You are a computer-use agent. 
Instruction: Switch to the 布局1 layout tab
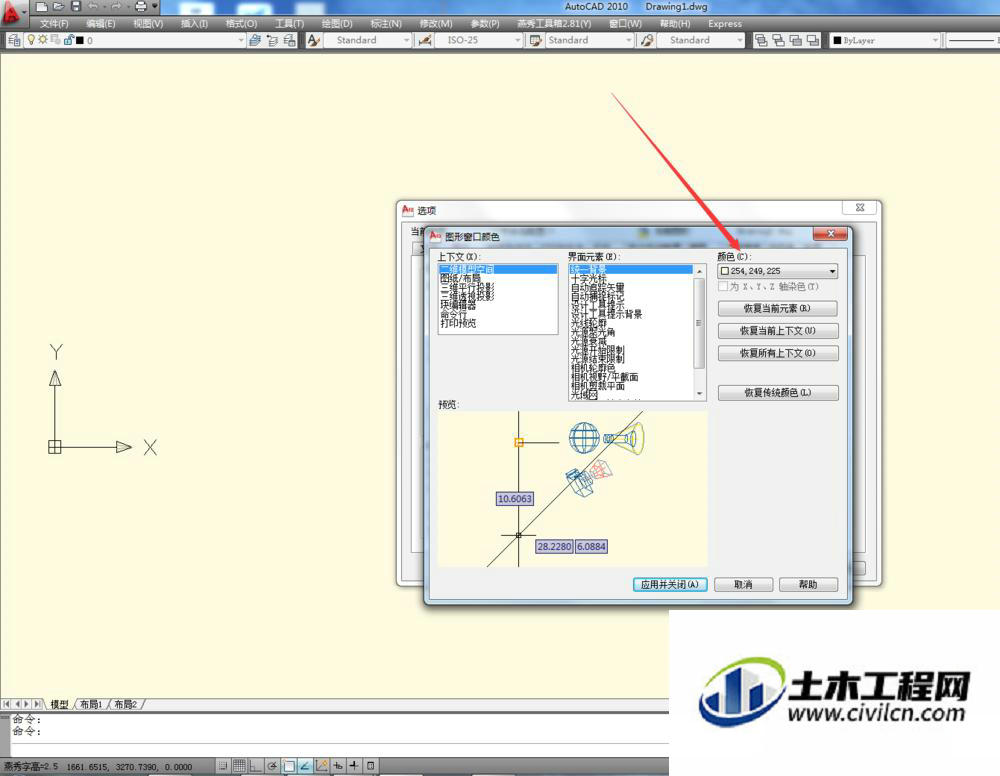point(91,704)
